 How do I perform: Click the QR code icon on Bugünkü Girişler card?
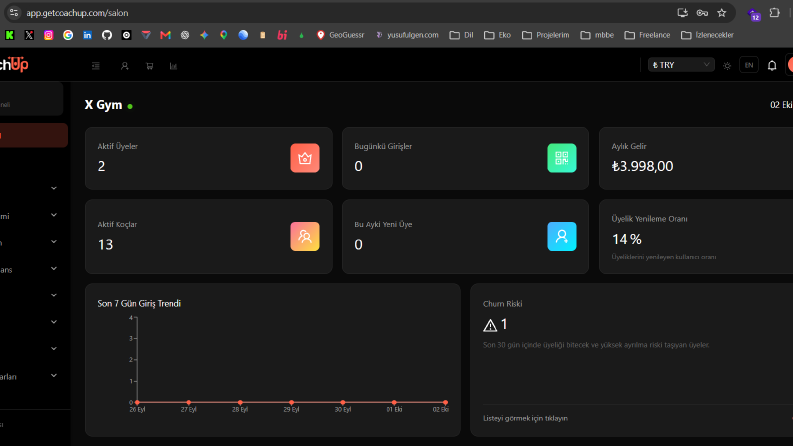(562, 158)
